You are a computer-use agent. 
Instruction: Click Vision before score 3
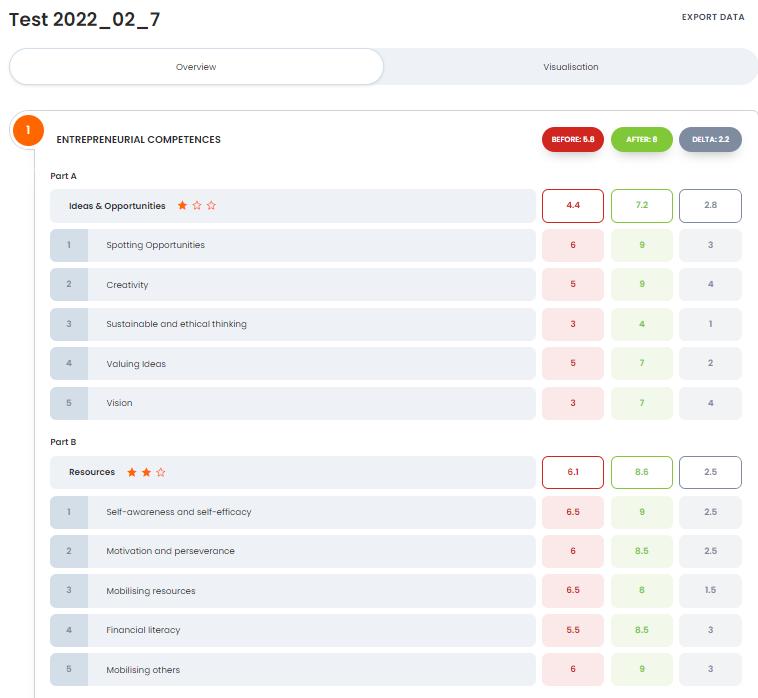click(573, 403)
